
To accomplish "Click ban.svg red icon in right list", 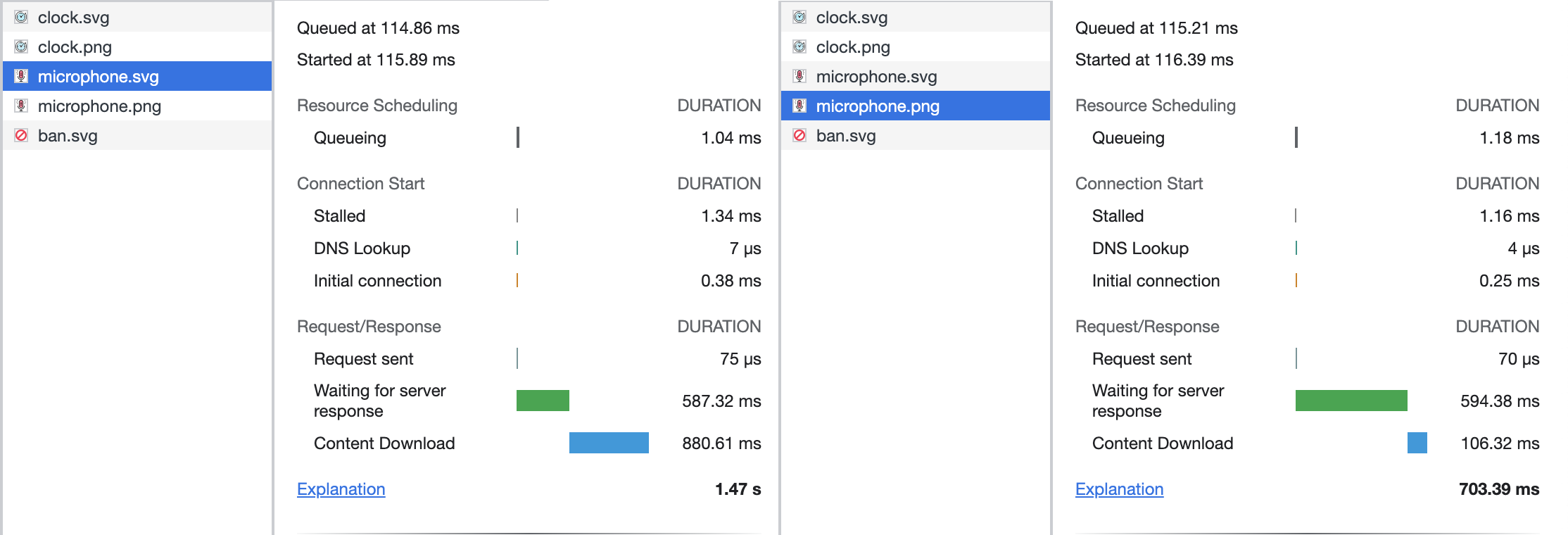I will (x=799, y=135).
